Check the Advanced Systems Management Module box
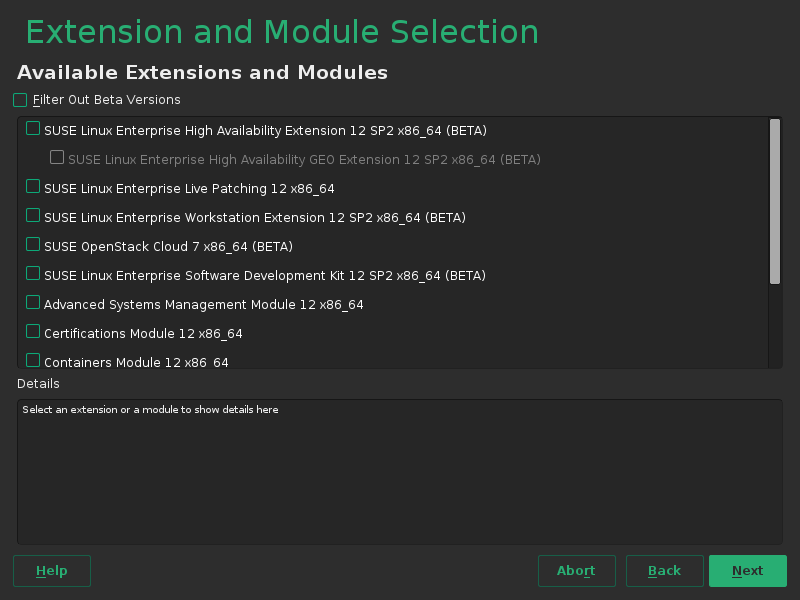This screenshot has width=800, height=600. [x=33, y=303]
